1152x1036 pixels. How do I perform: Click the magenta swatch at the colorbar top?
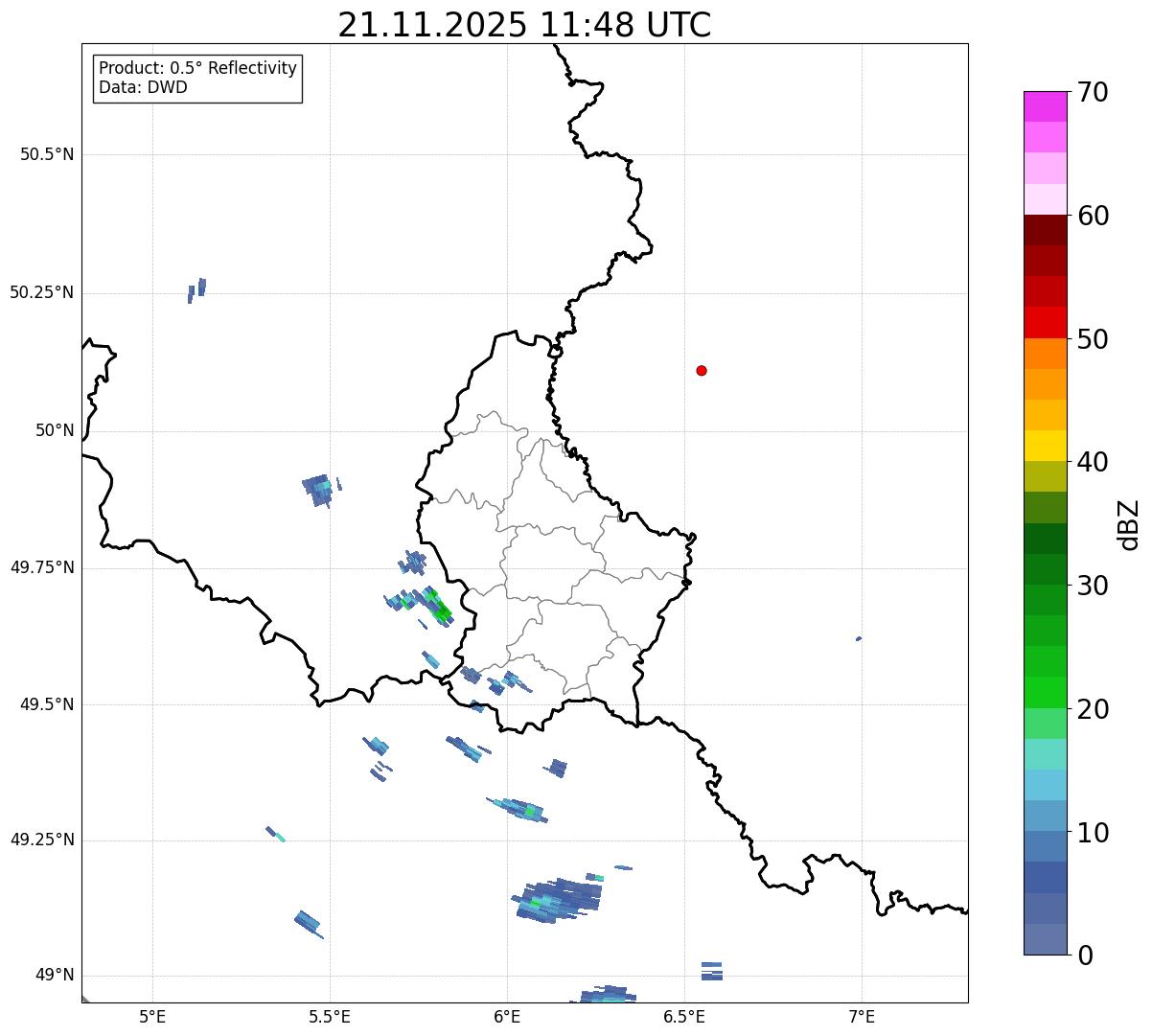(x=1045, y=106)
